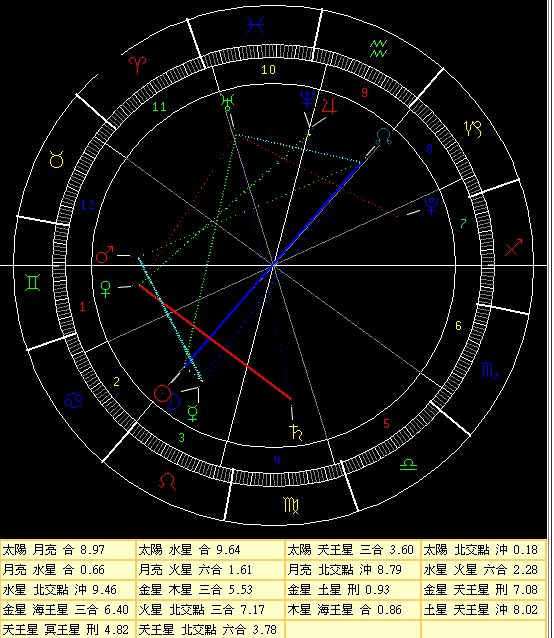The image size is (554, 638).
Task: Click the yellow house number 10 label
Action: click(268, 70)
